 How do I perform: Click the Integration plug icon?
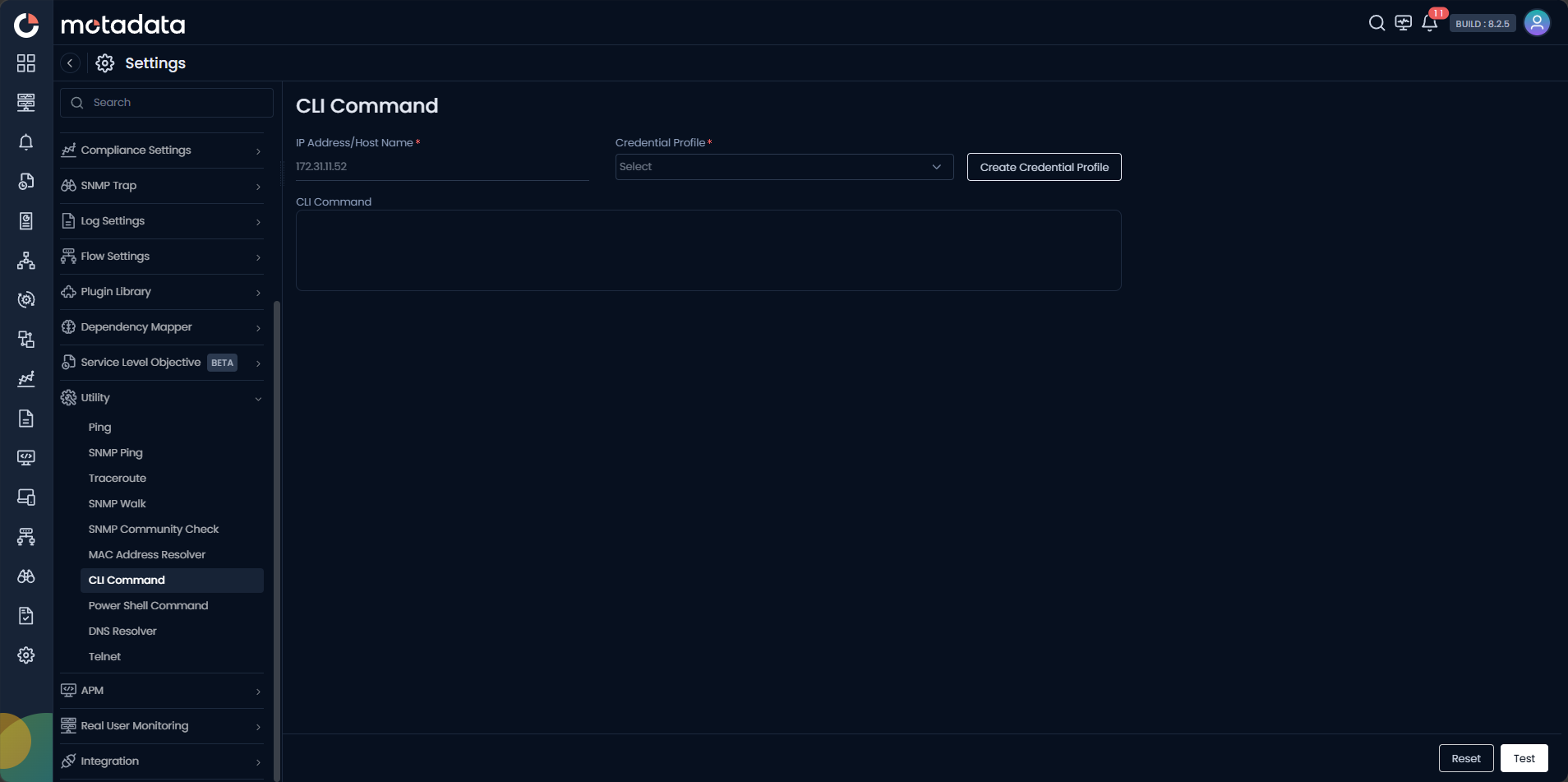pyautogui.click(x=68, y=761)
